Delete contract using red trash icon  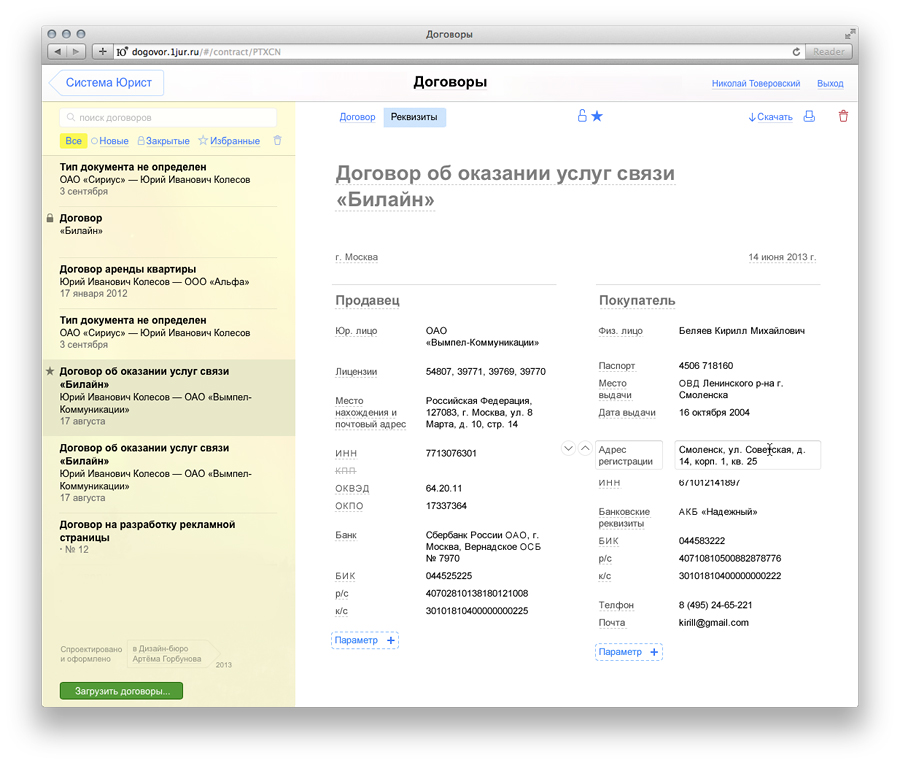pos(843,116)
